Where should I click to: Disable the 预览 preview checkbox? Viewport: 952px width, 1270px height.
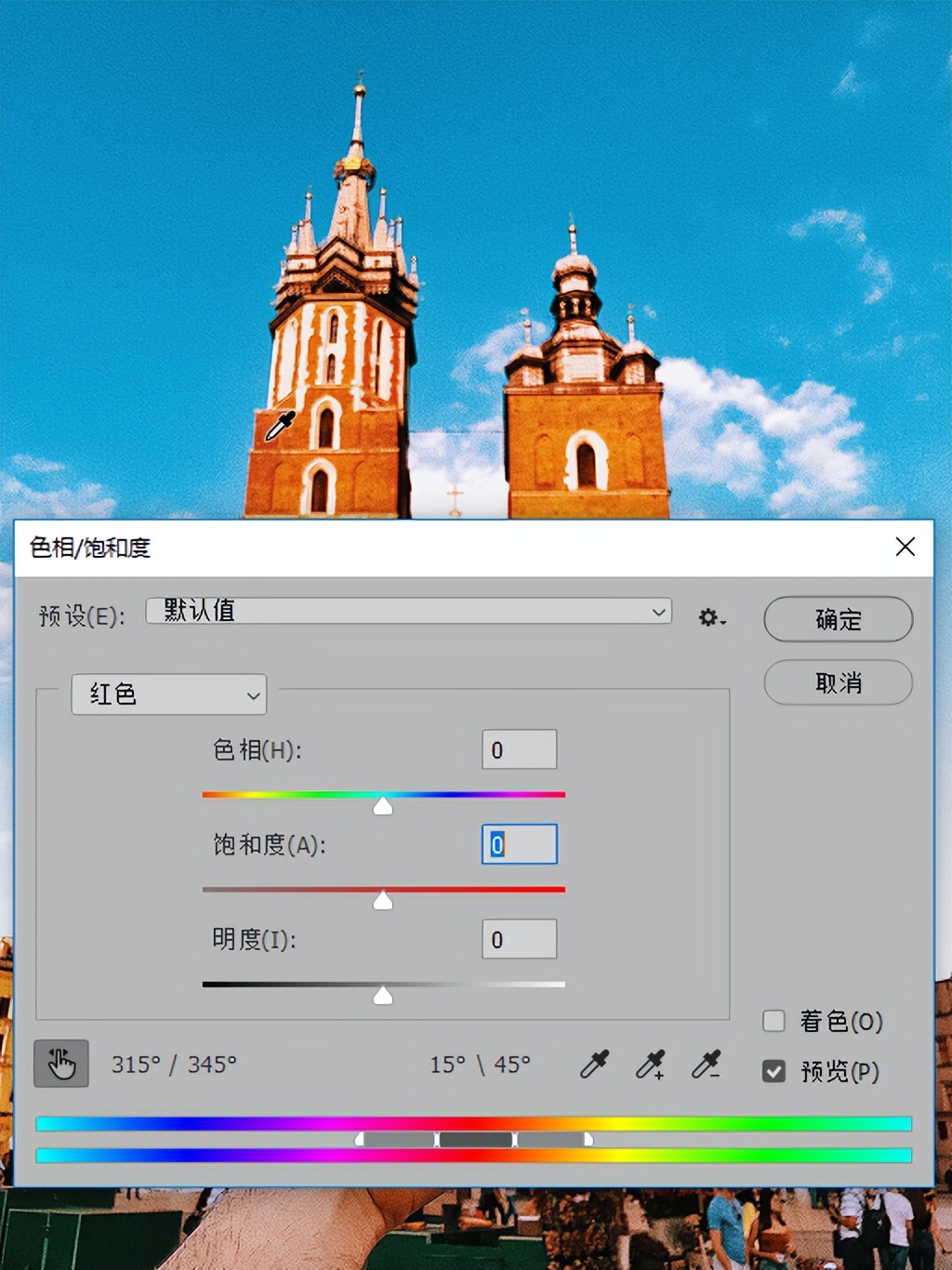coord(773,1071)
